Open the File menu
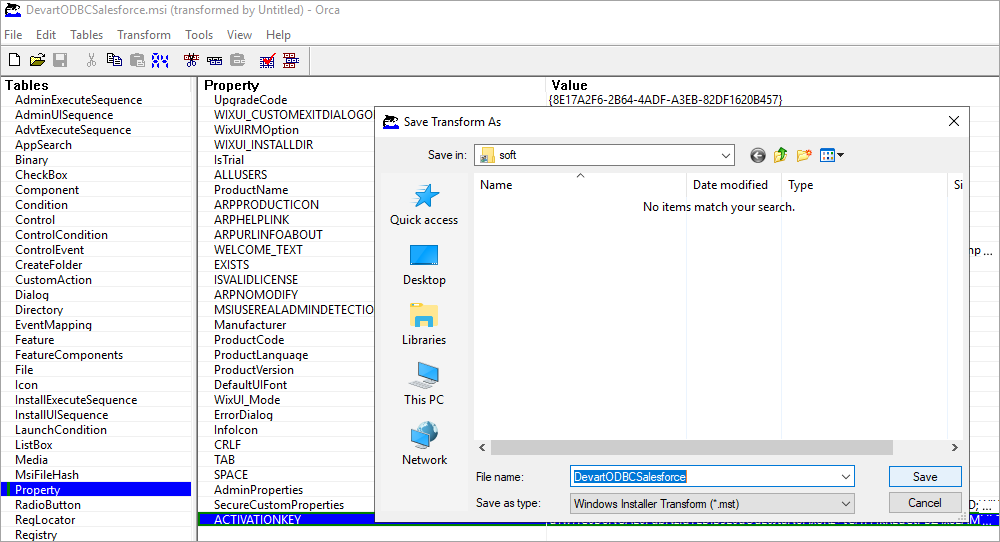The height and width of the screenshot is (542, 1000). (13, 34)
